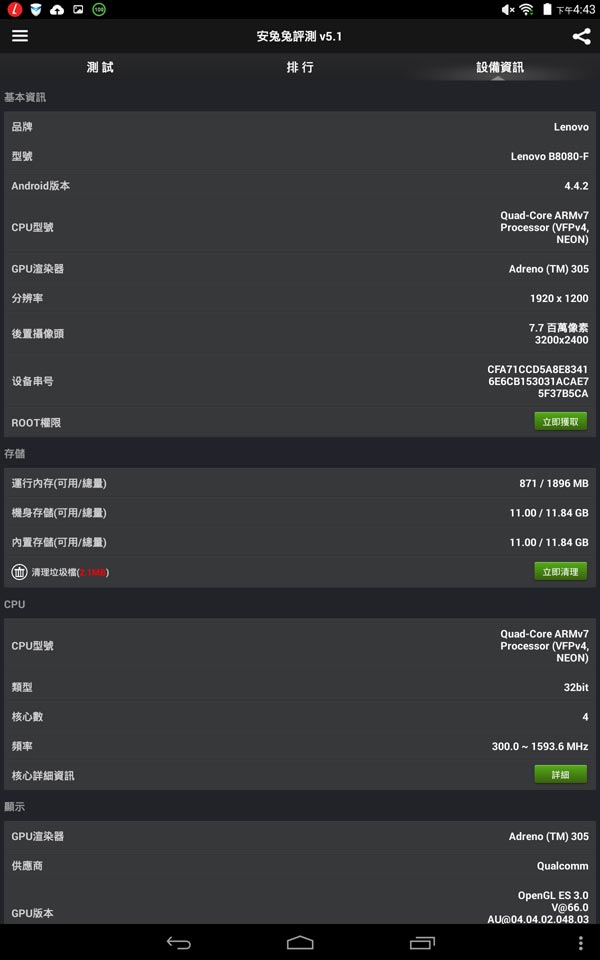Screen dimensions: 600x960
Task: Tap the cloud upload notification icon
Action: click(x=56, y=9)
